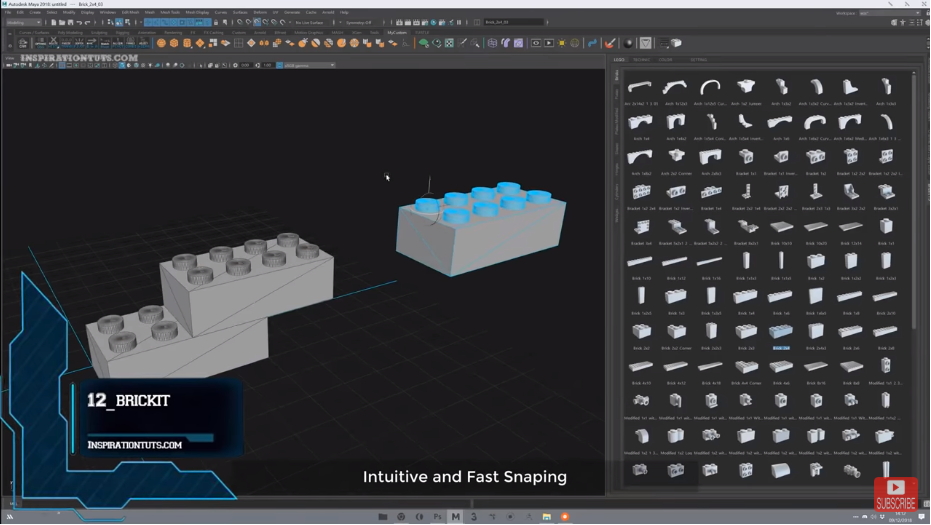Open the Modeling menu set dropdown

click(24, 23)
